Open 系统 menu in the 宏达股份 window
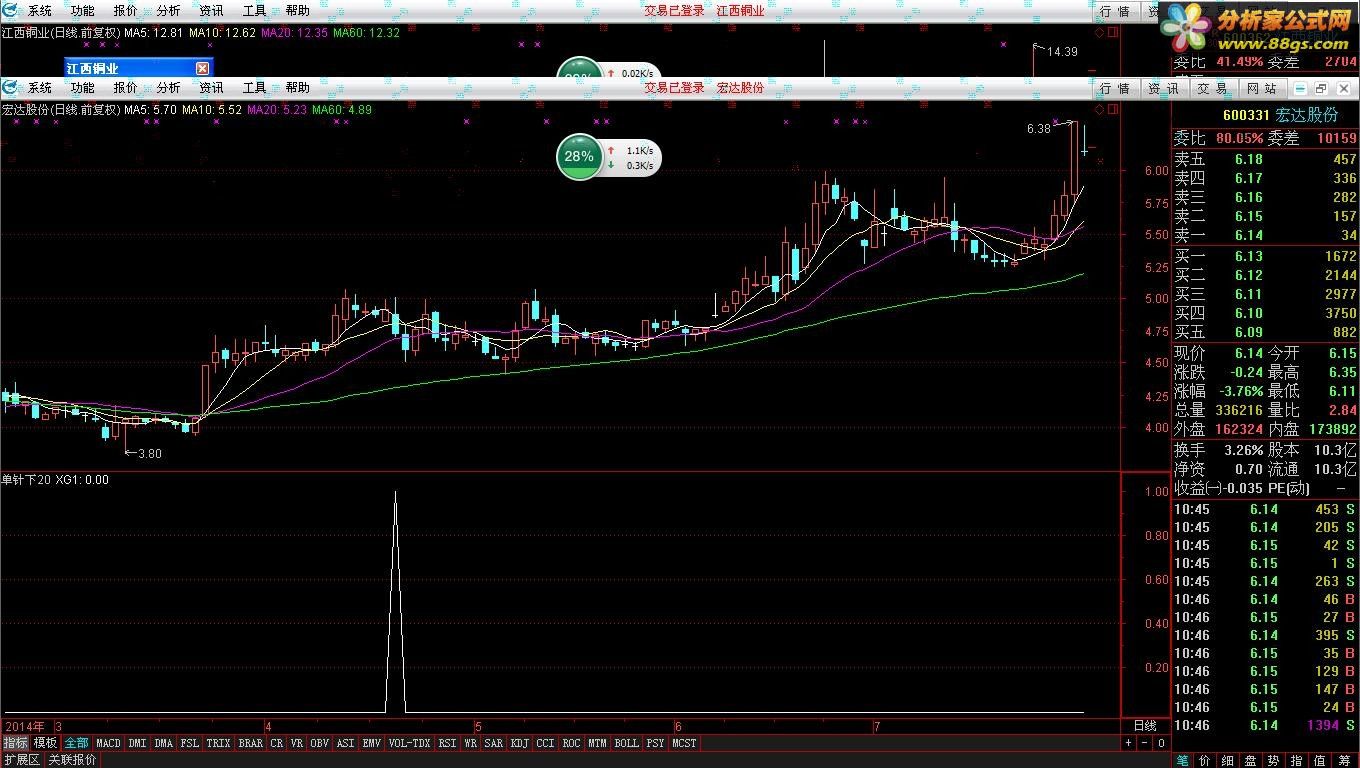 40,88
